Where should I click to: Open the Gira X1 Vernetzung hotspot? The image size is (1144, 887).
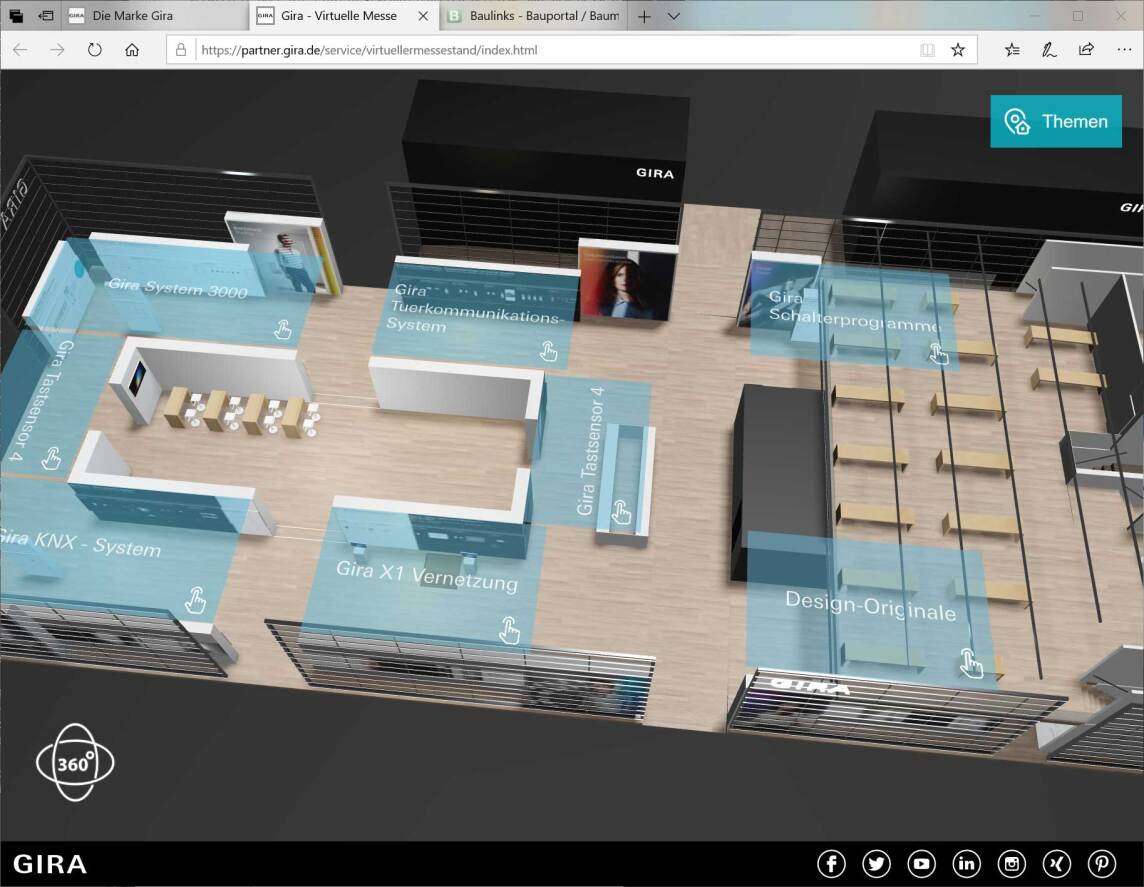coord(423,578)
